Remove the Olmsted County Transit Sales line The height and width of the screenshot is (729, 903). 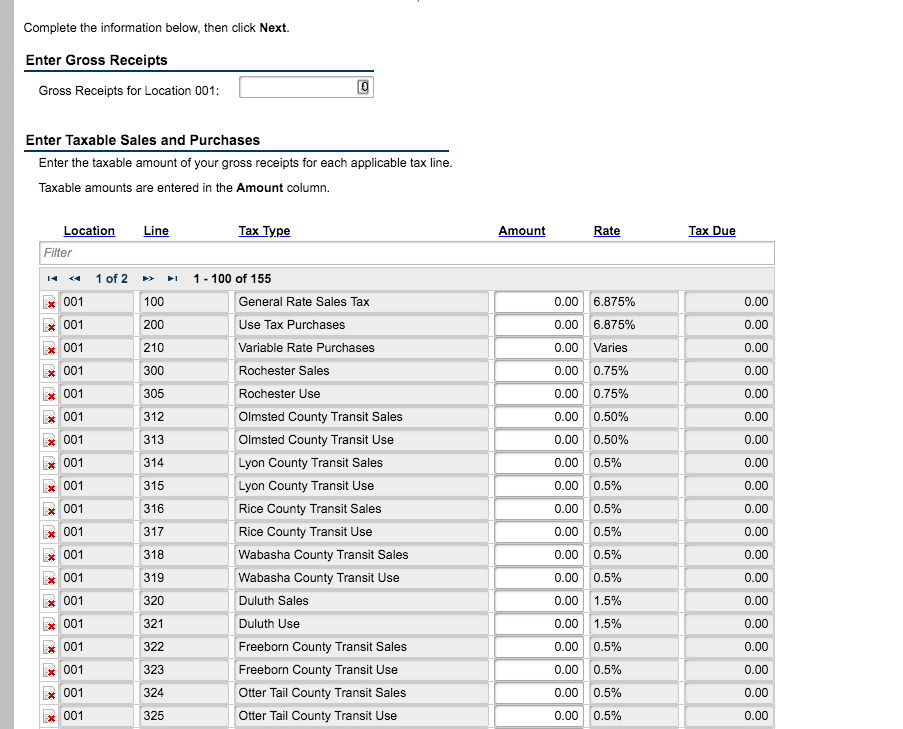pyautogui.click(x=49, y=416)
